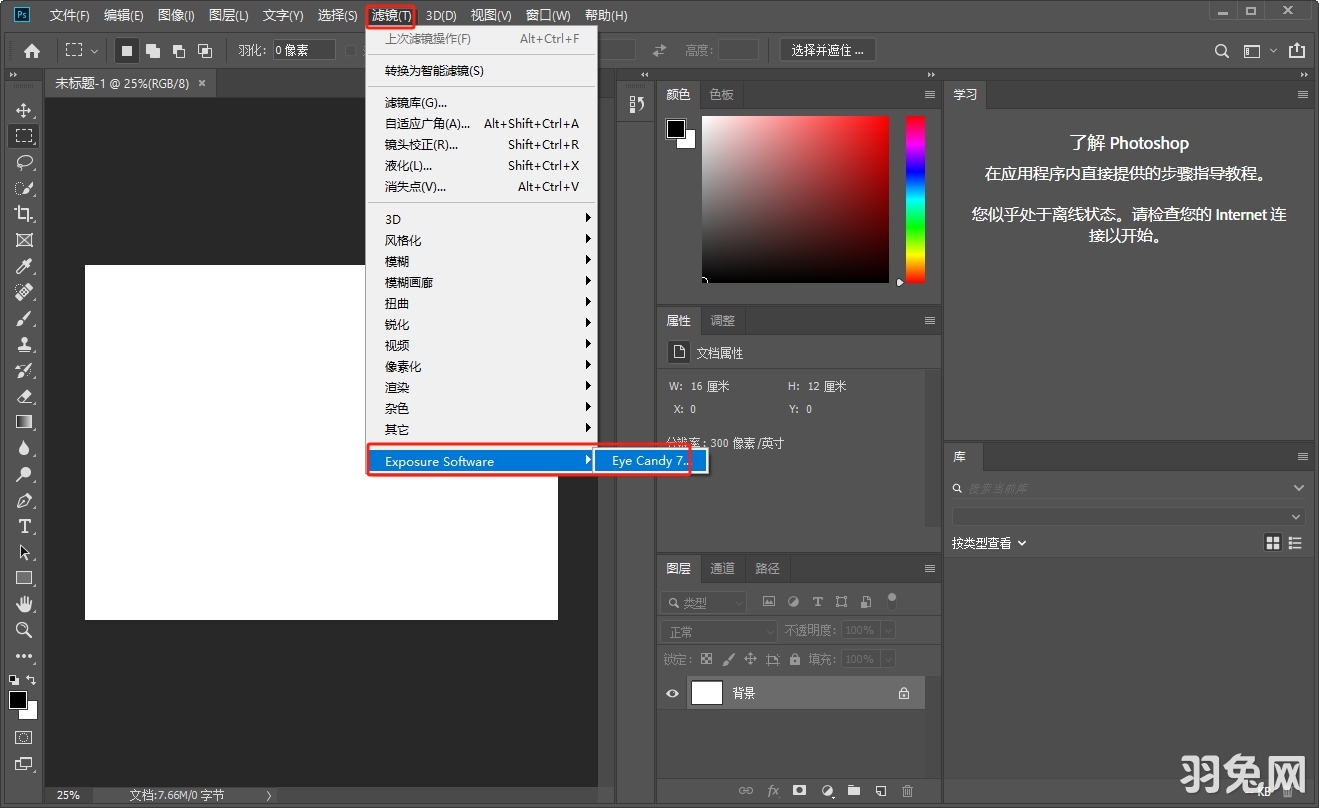Viewport: 1319px width, 808px height.
Task: Open the Add layer style fx menu
Action: (x=772, y=790)
